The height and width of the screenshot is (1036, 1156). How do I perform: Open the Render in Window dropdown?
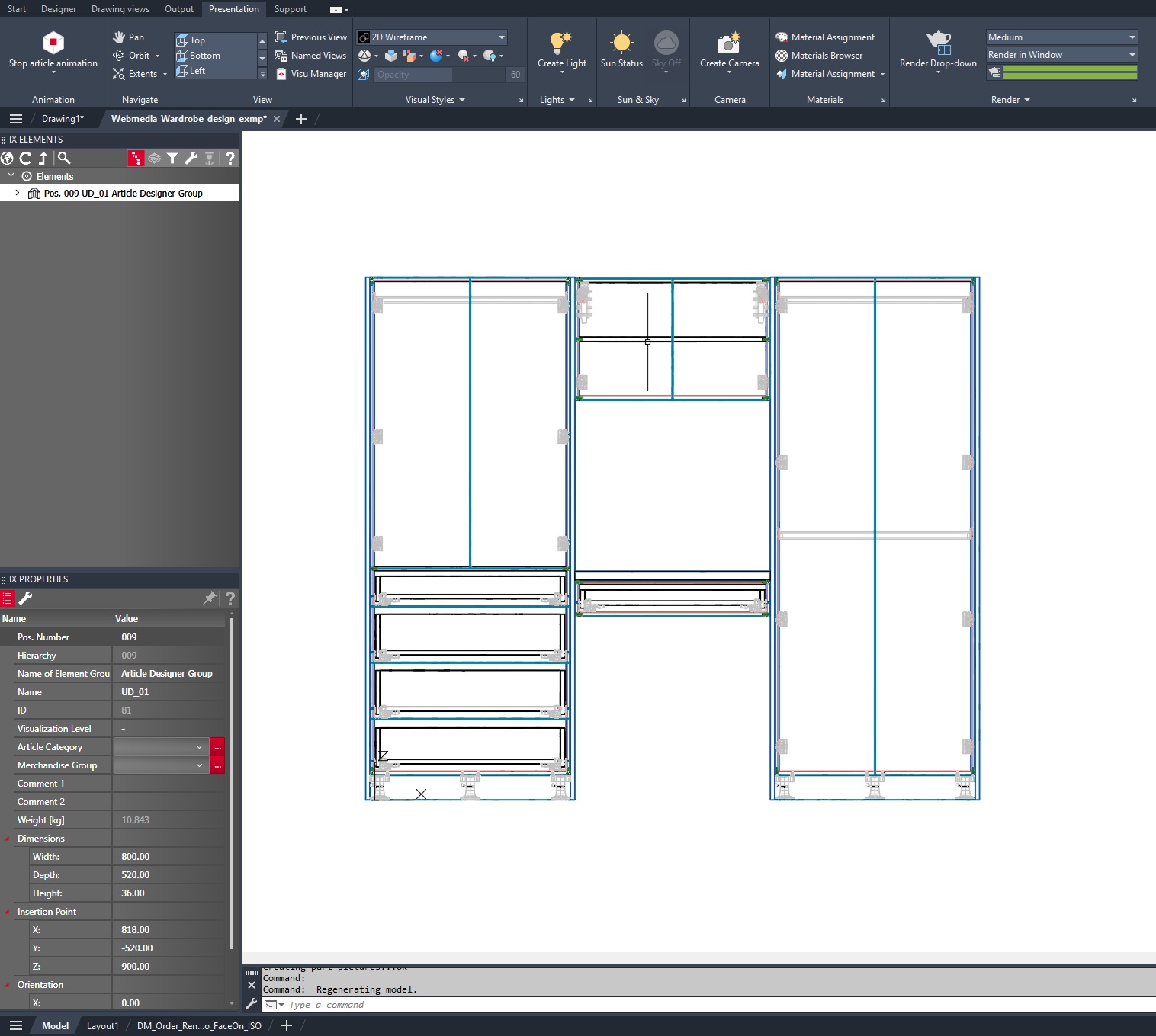[x=1061, y=55]
